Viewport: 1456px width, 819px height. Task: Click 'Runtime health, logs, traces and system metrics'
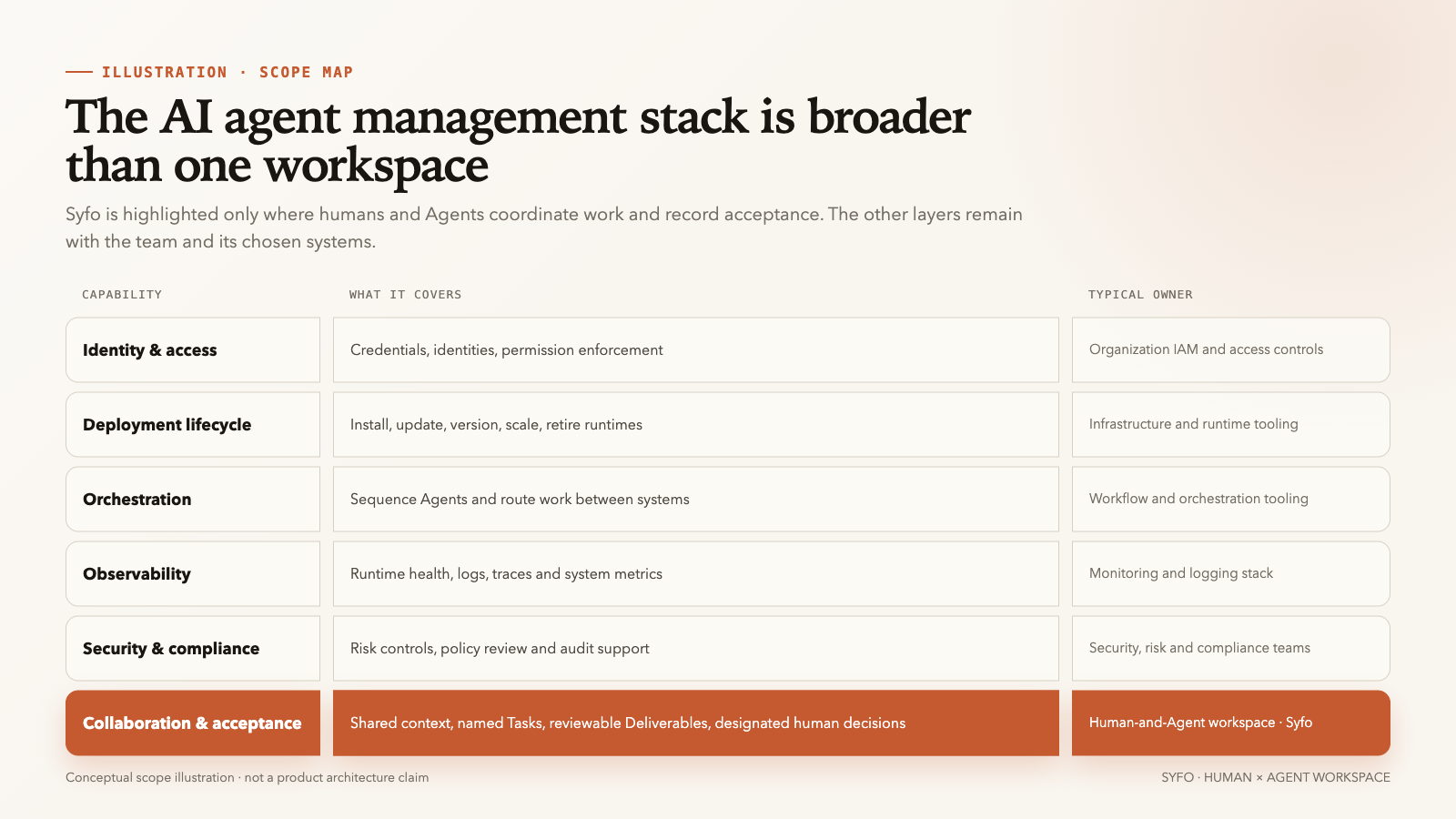click(506, 573)
